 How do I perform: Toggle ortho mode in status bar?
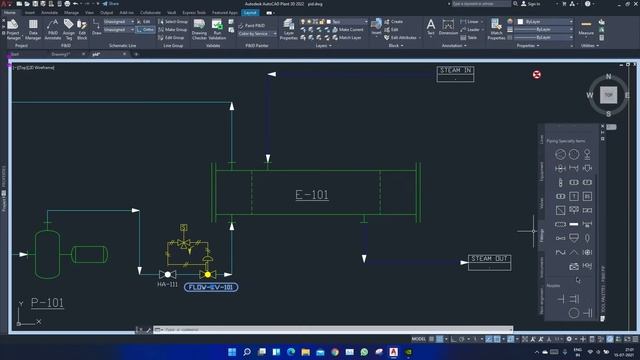(454, 339)
